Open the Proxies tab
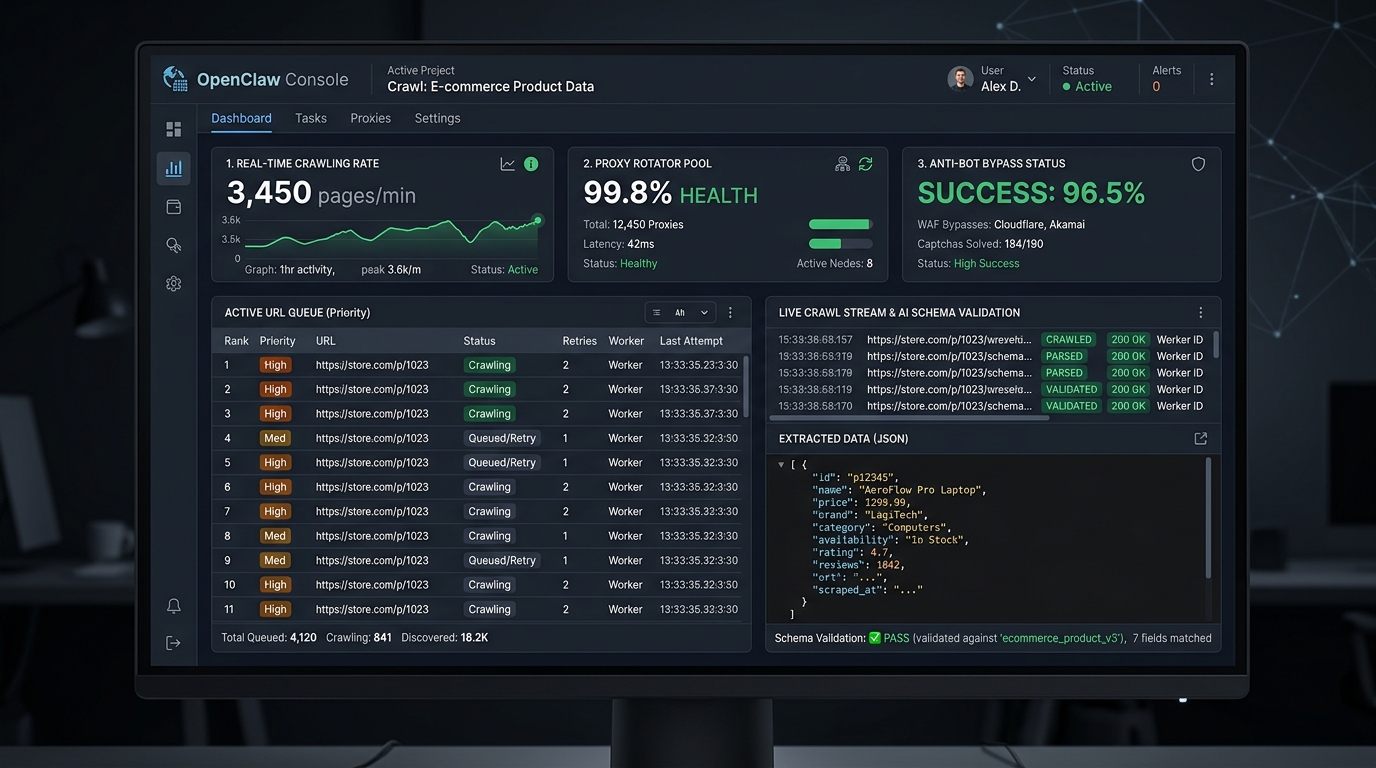1376x768 pixels. pyautogui.click(x=370, y=118)
